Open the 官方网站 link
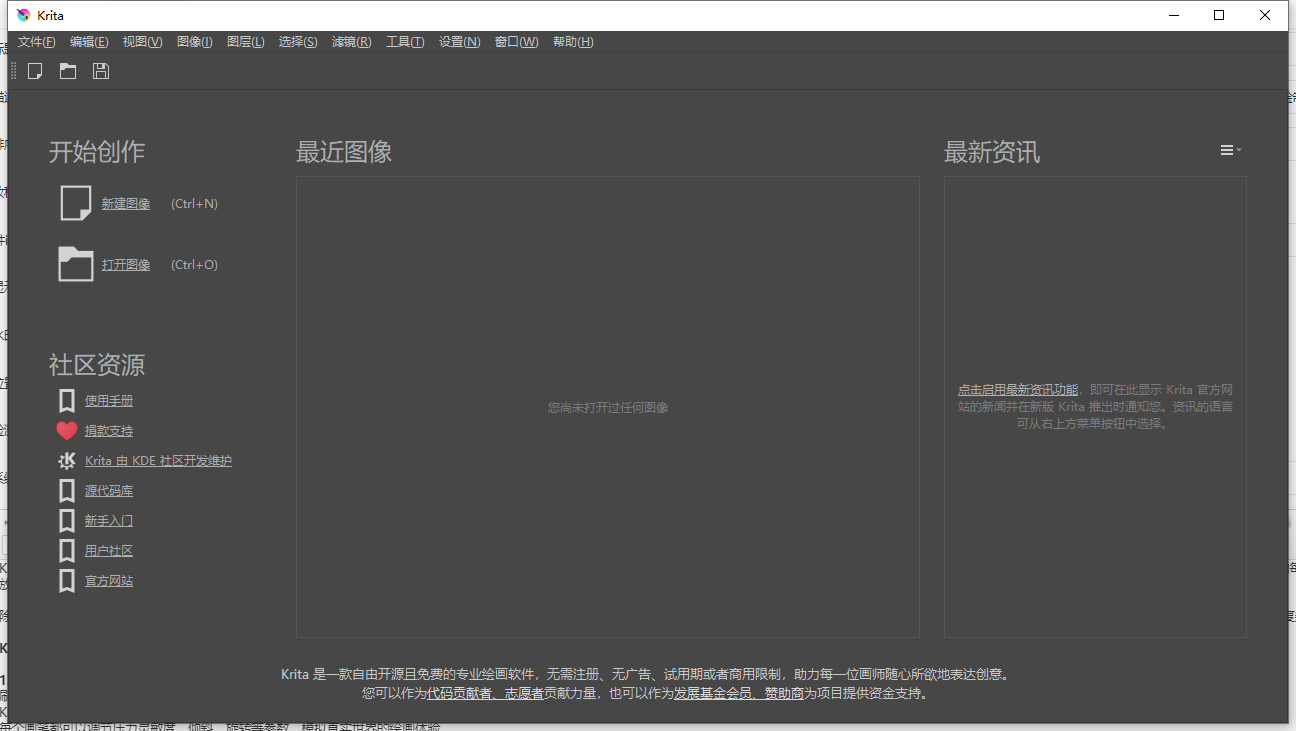The width and height of the screenshot is (1296, 731). pos(109,581)
